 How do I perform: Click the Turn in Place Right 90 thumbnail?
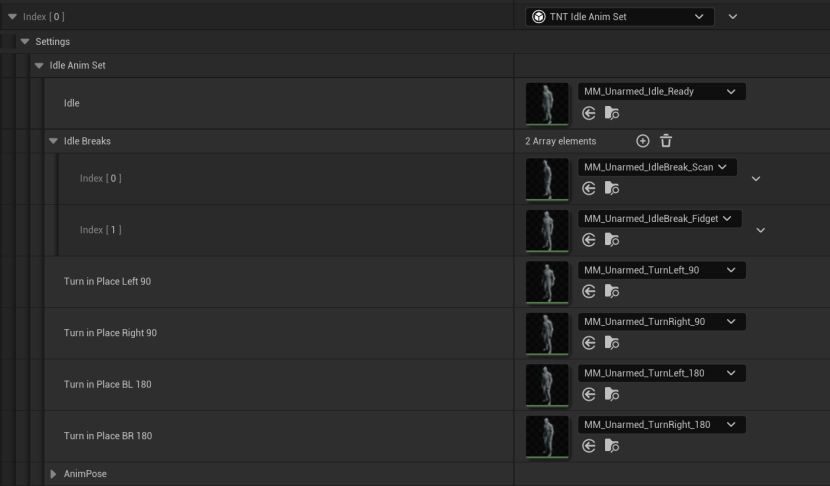547,333
